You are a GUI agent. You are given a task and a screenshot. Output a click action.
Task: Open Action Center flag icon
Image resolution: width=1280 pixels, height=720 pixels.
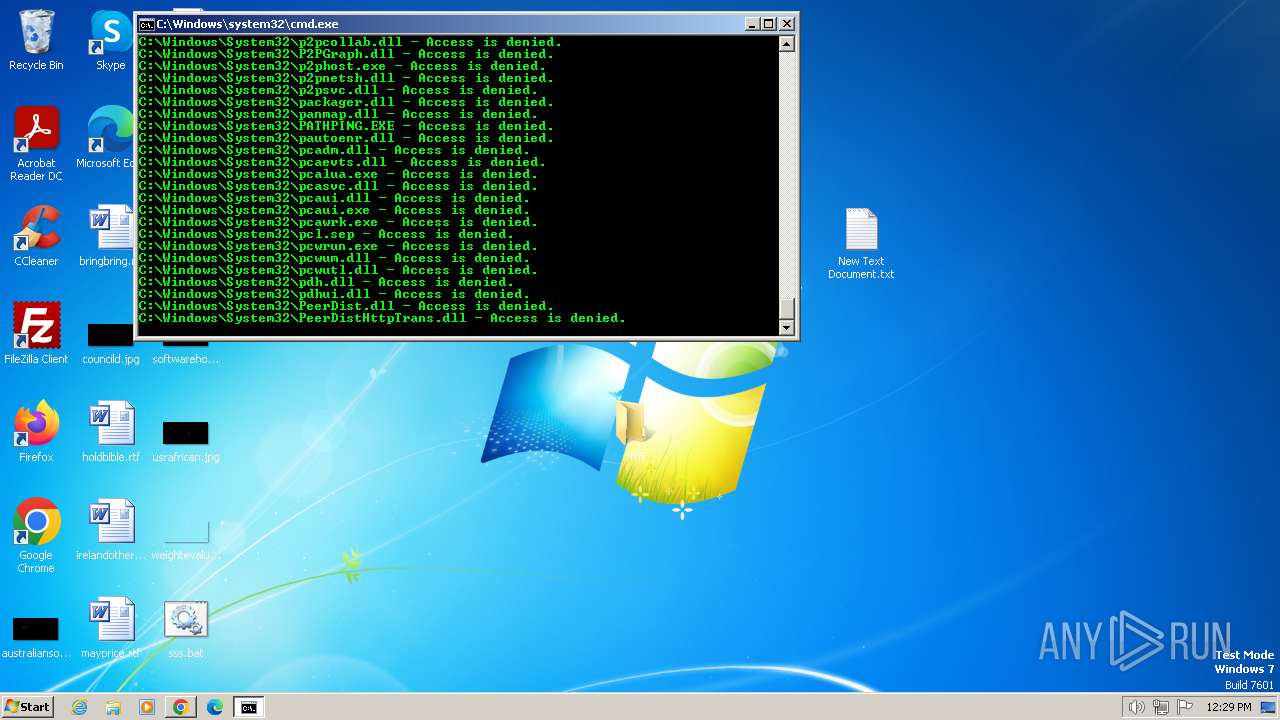[1185, 707]
